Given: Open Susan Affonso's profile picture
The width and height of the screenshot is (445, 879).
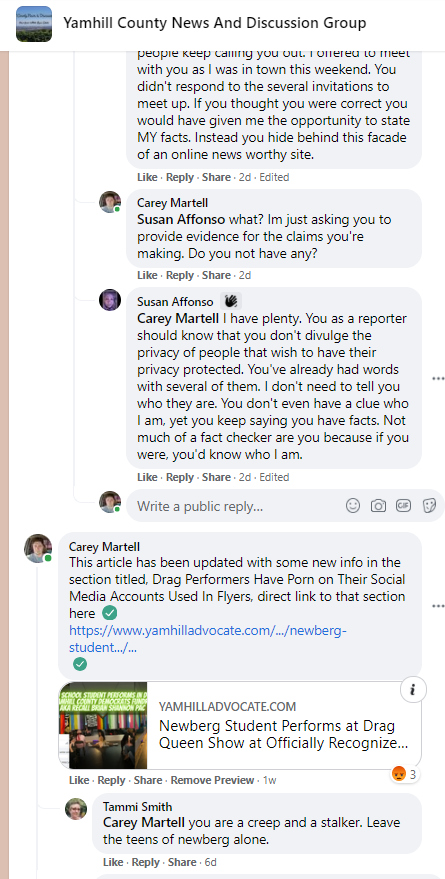Looking at the screenshot, I should point(110,300).
